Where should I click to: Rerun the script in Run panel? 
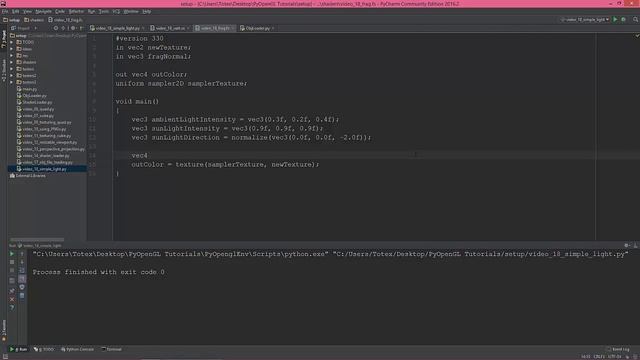[x=12, y=254]
